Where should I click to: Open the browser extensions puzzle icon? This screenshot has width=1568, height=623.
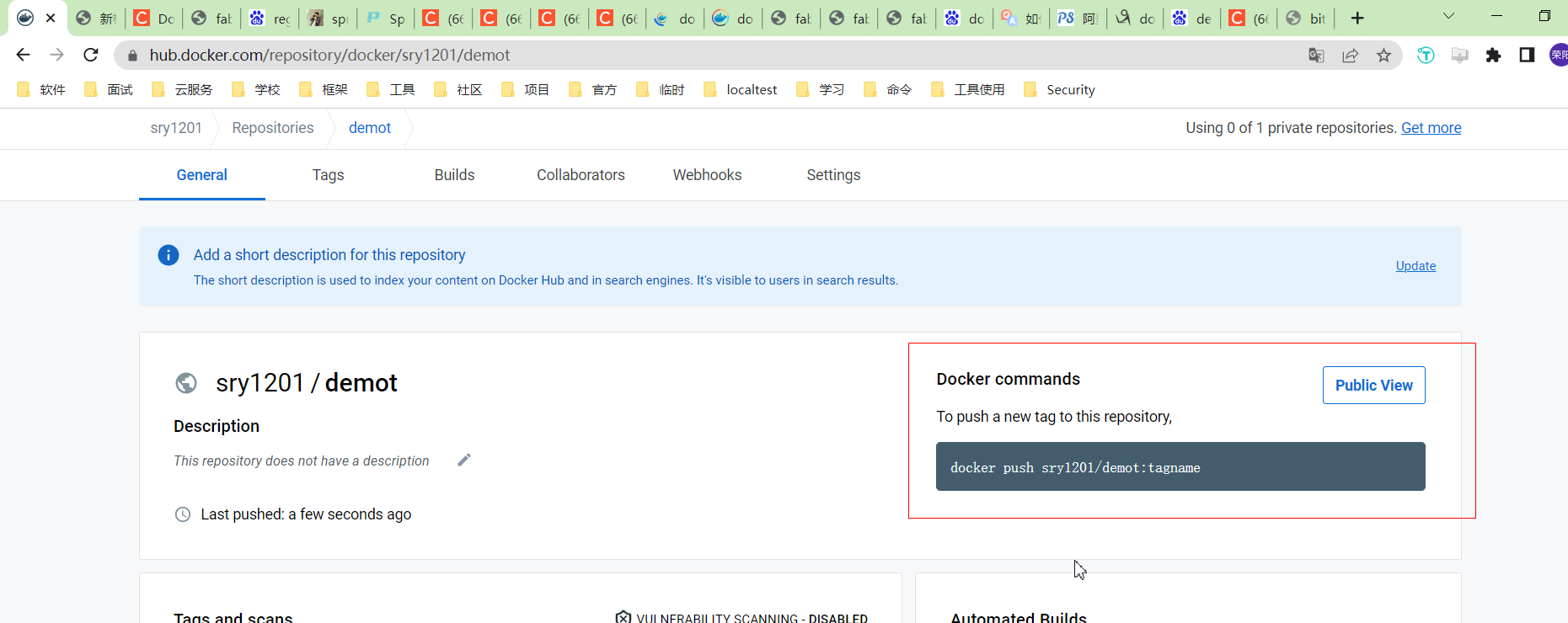(x=1493, y=55)
